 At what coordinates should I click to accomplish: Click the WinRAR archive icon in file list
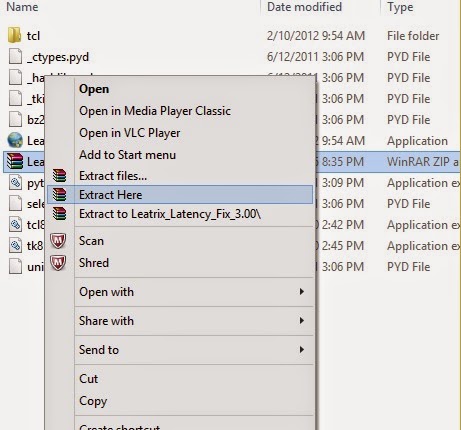15,161
